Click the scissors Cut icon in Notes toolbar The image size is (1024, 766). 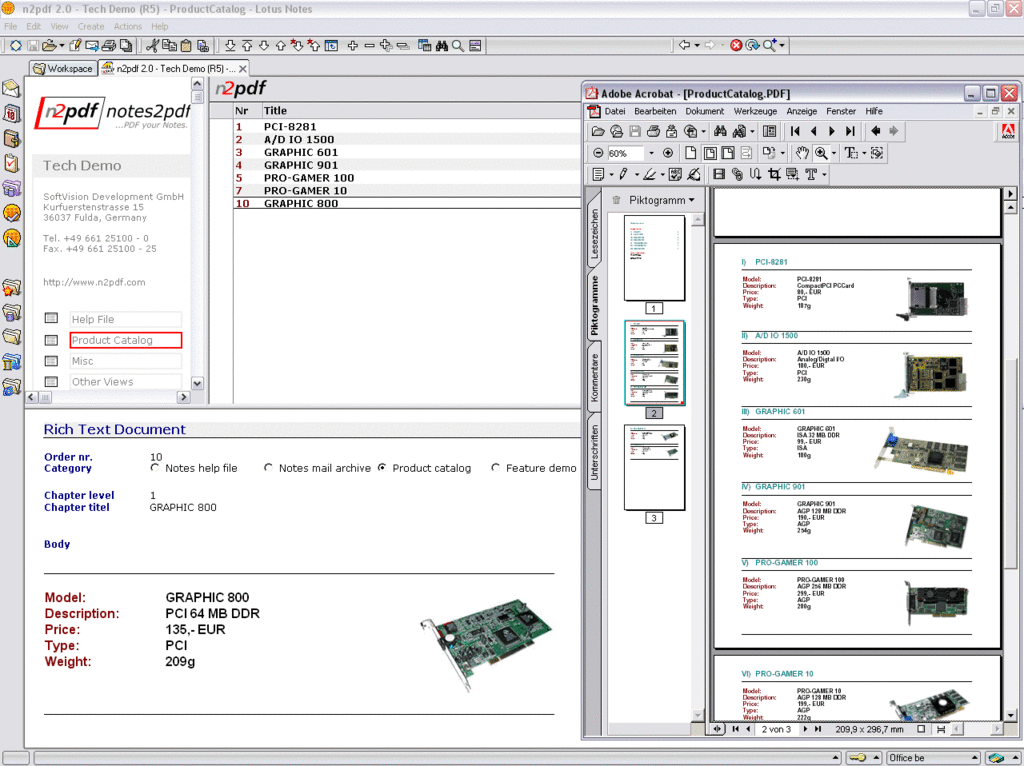[152, 45]
